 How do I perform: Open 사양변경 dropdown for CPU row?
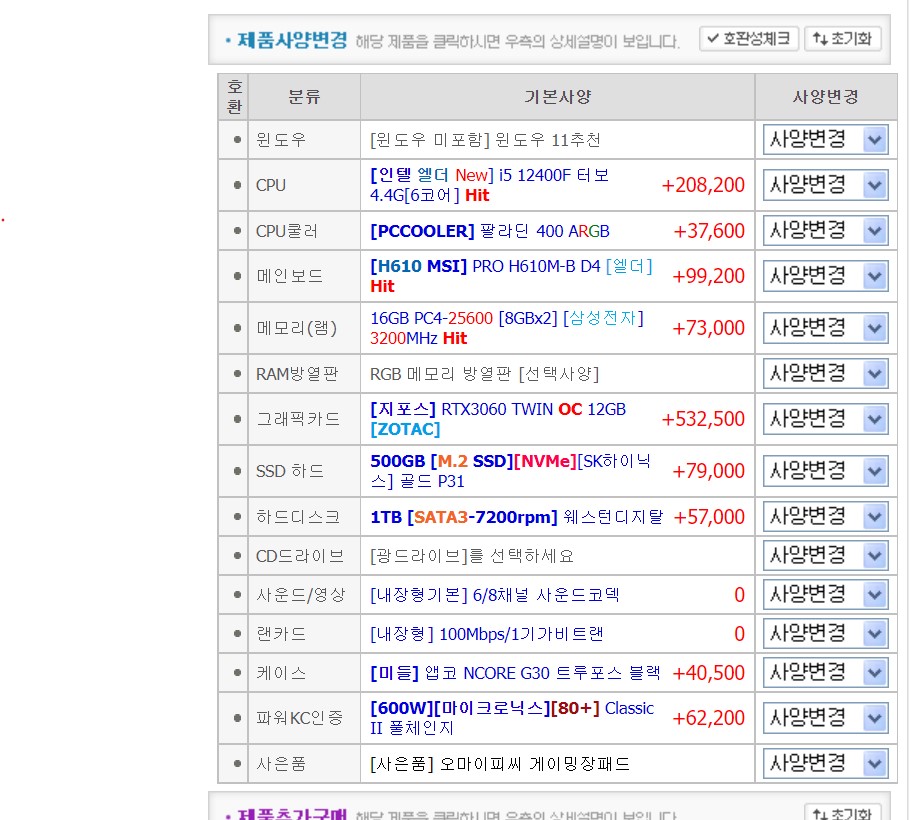(825, 186)
